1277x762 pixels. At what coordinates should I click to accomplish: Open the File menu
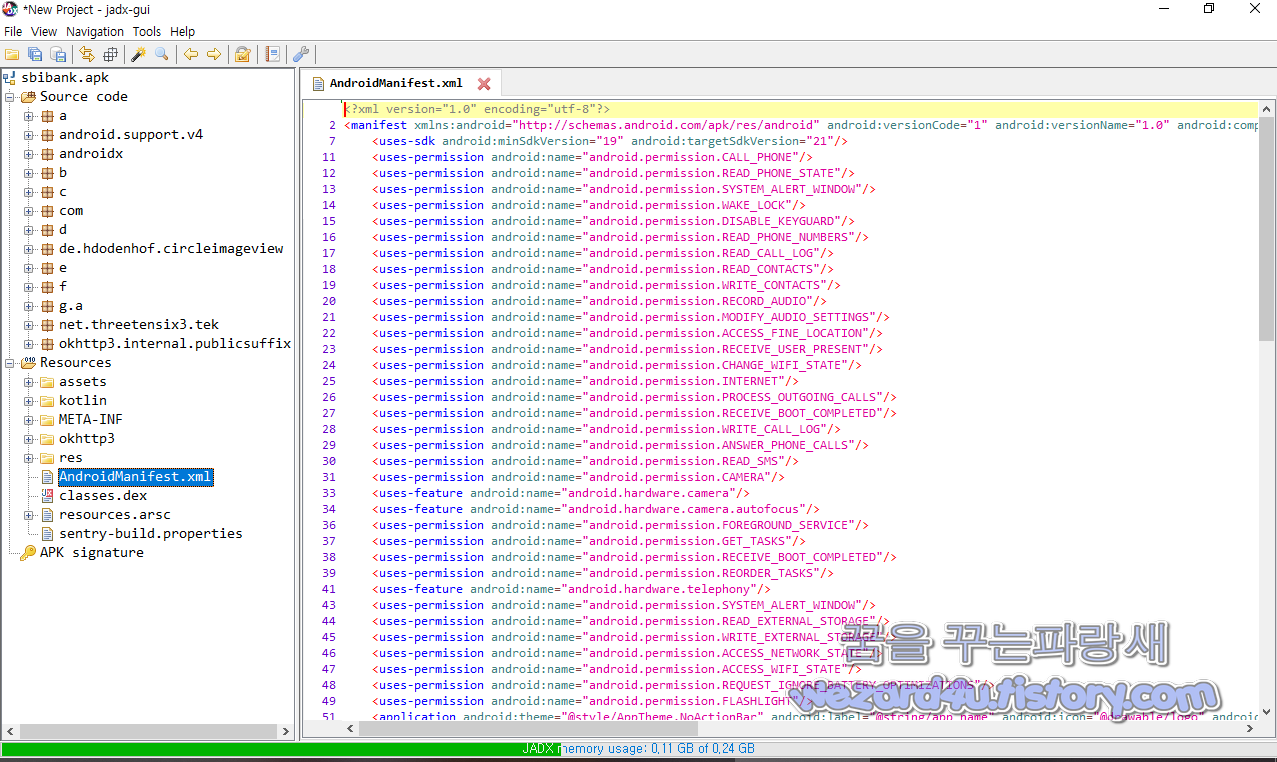pos(13,32)
